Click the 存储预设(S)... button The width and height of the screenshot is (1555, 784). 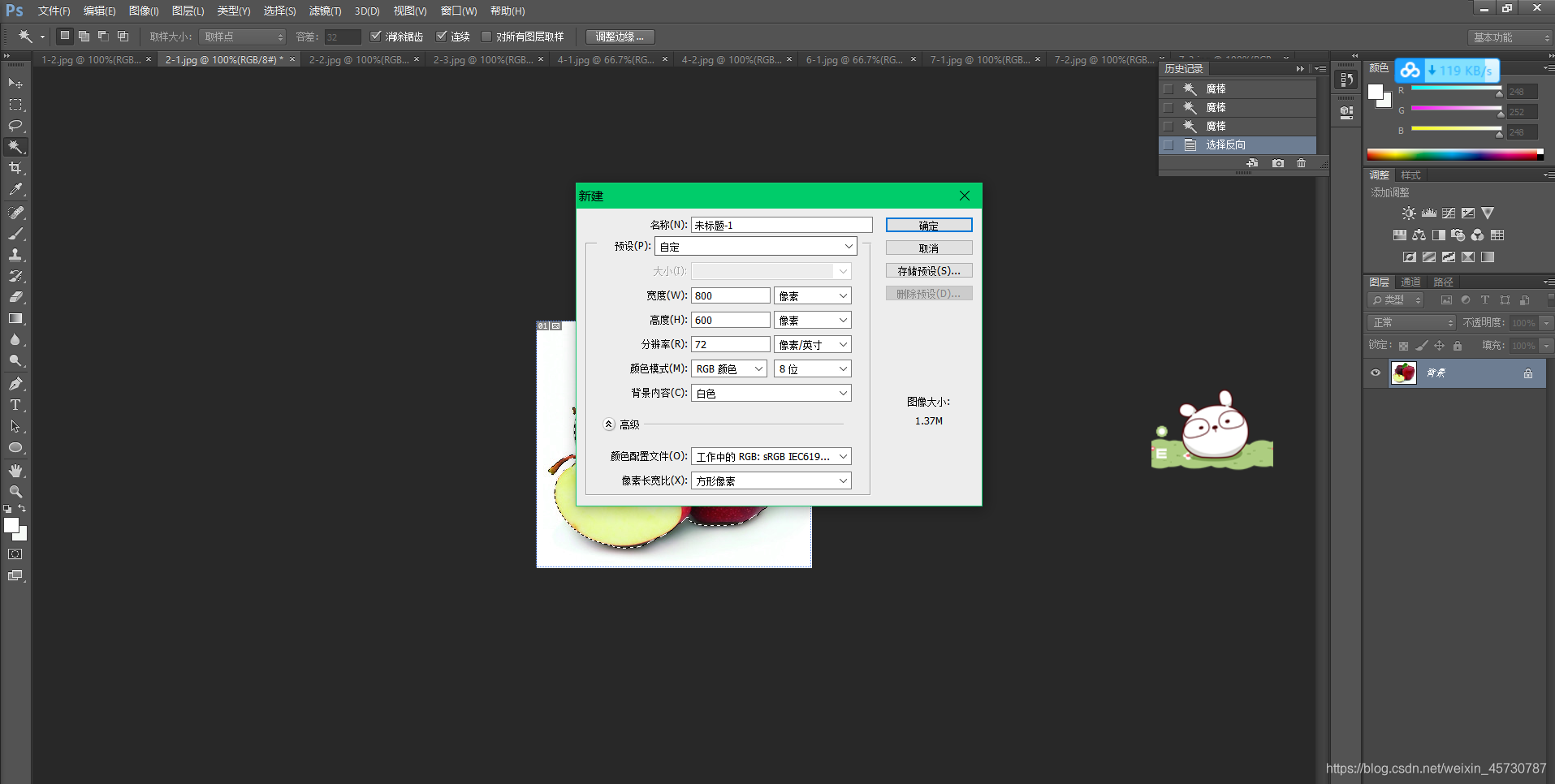929,271
